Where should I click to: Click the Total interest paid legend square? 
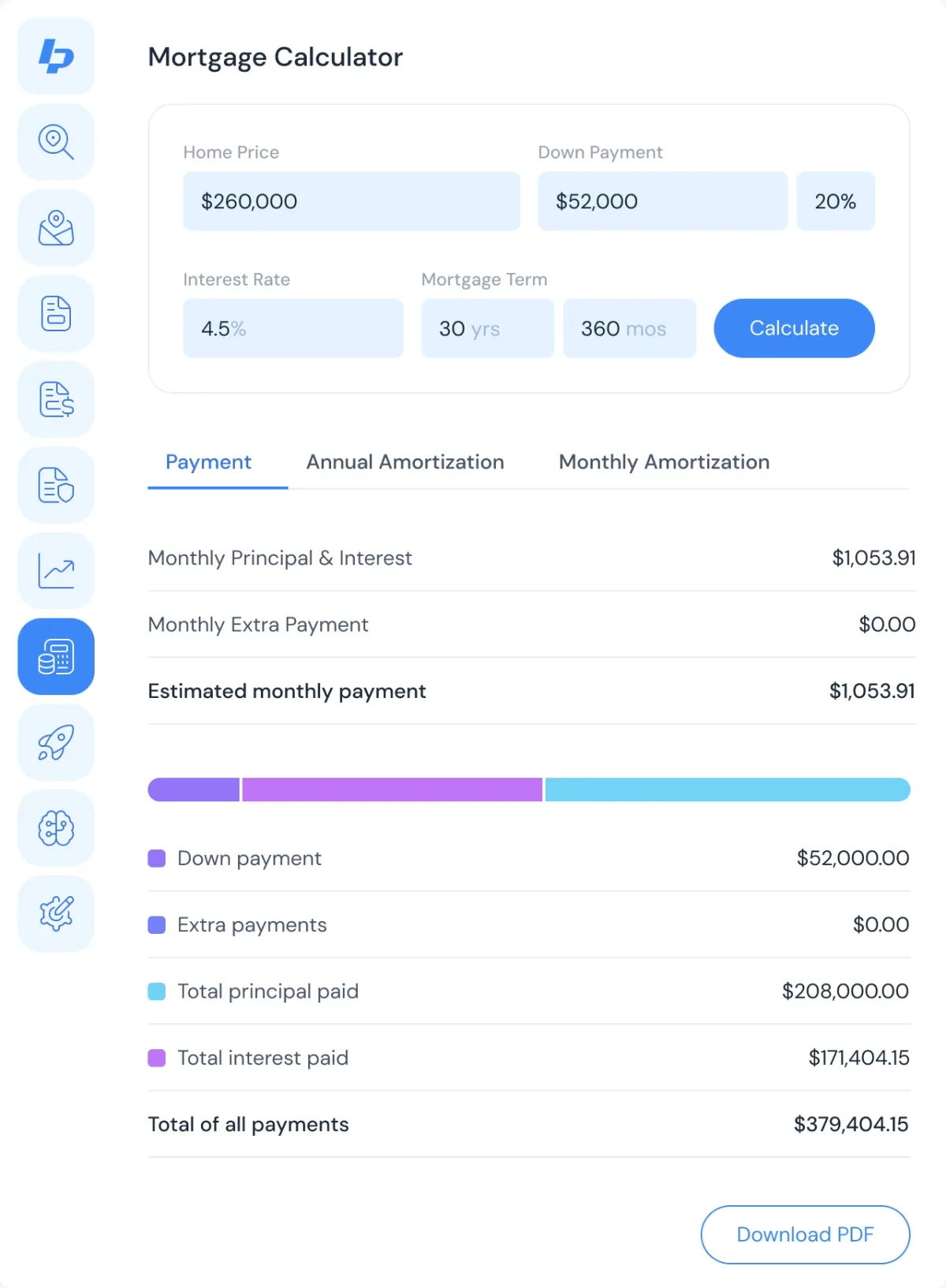[x=157, y=1058]
